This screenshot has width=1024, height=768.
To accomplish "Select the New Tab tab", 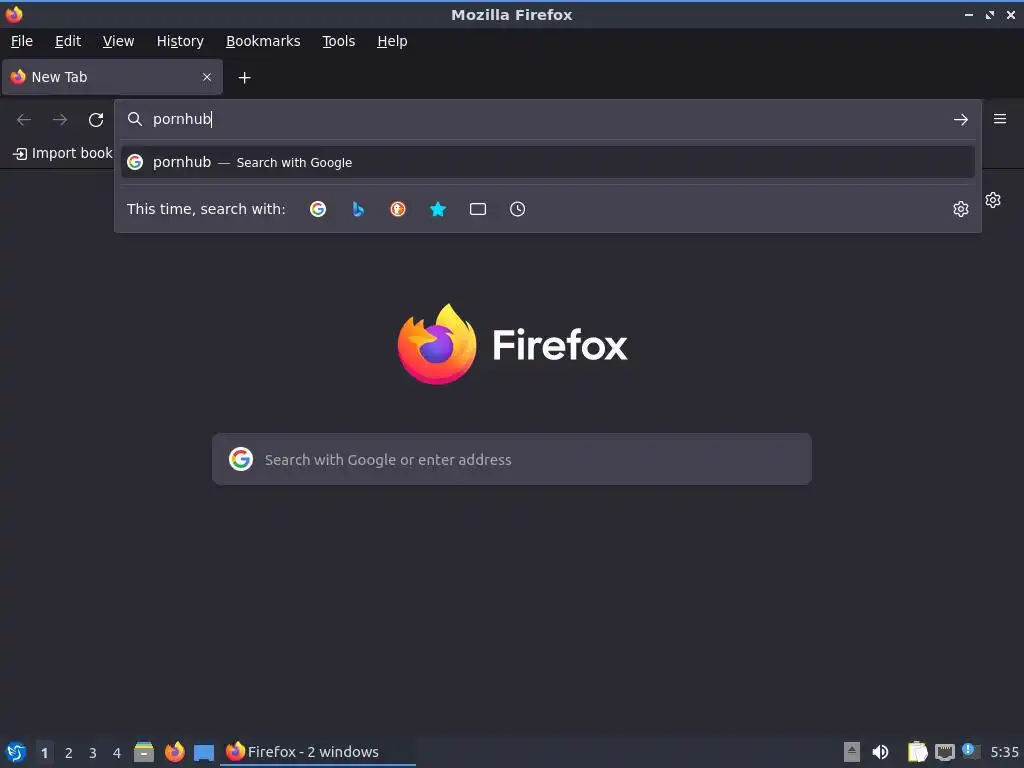I will pyautogui.click(x=112, y=77).
